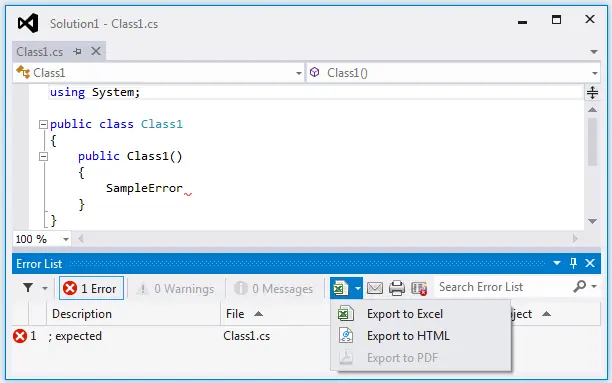Close the Error List panel
This screenshot has height=383, width=612.
(x=590, y=263)
